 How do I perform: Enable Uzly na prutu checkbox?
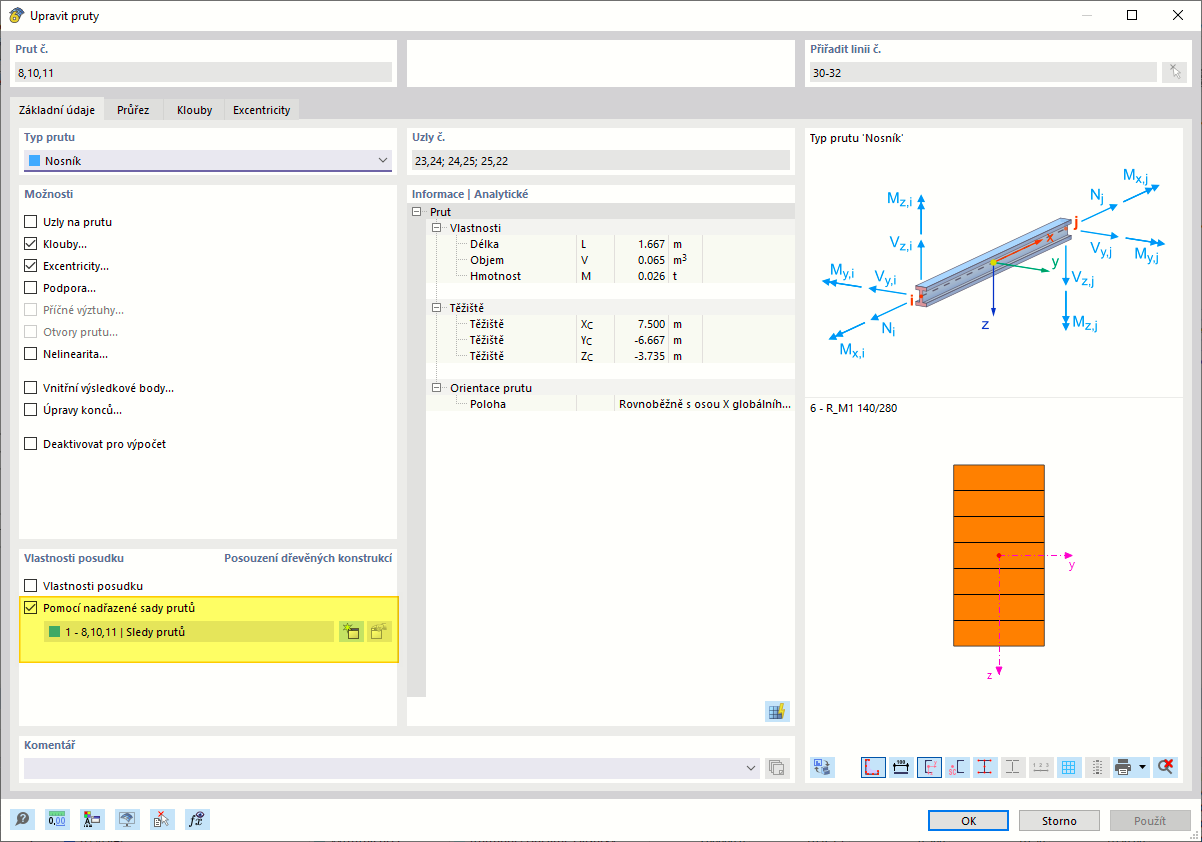31,222
